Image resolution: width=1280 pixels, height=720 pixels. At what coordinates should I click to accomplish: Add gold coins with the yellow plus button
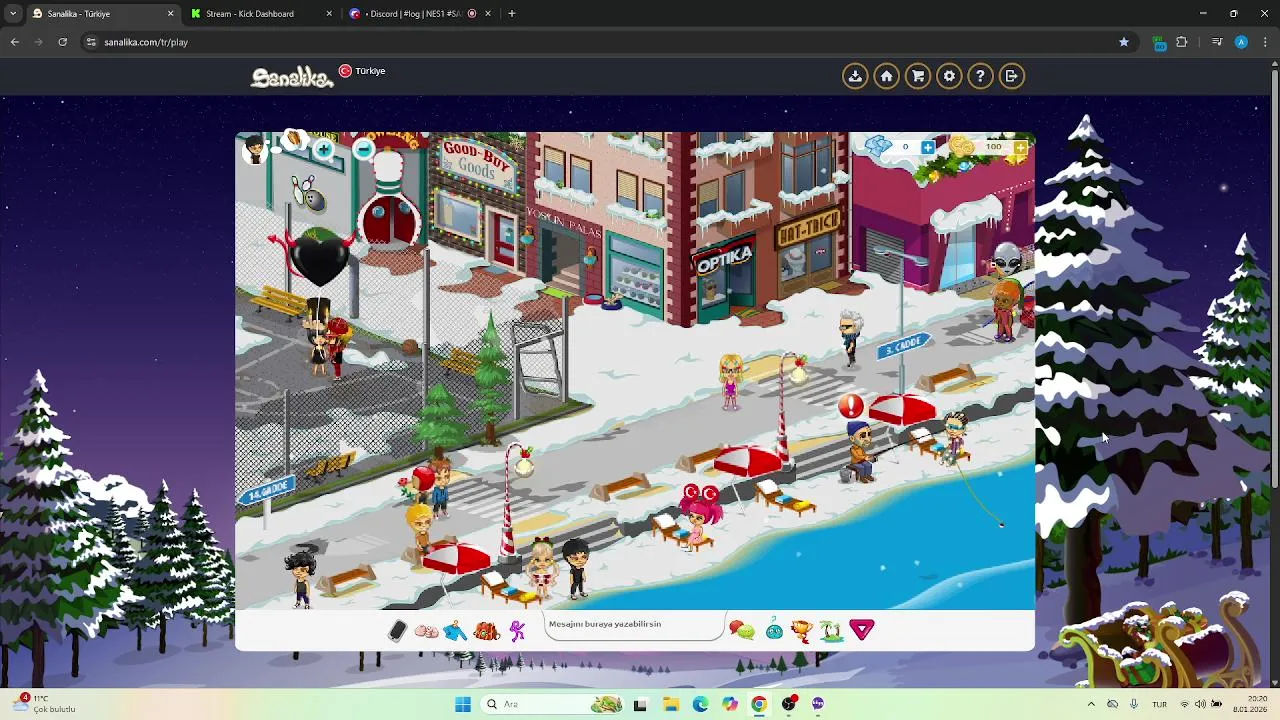pos(1020,148)
